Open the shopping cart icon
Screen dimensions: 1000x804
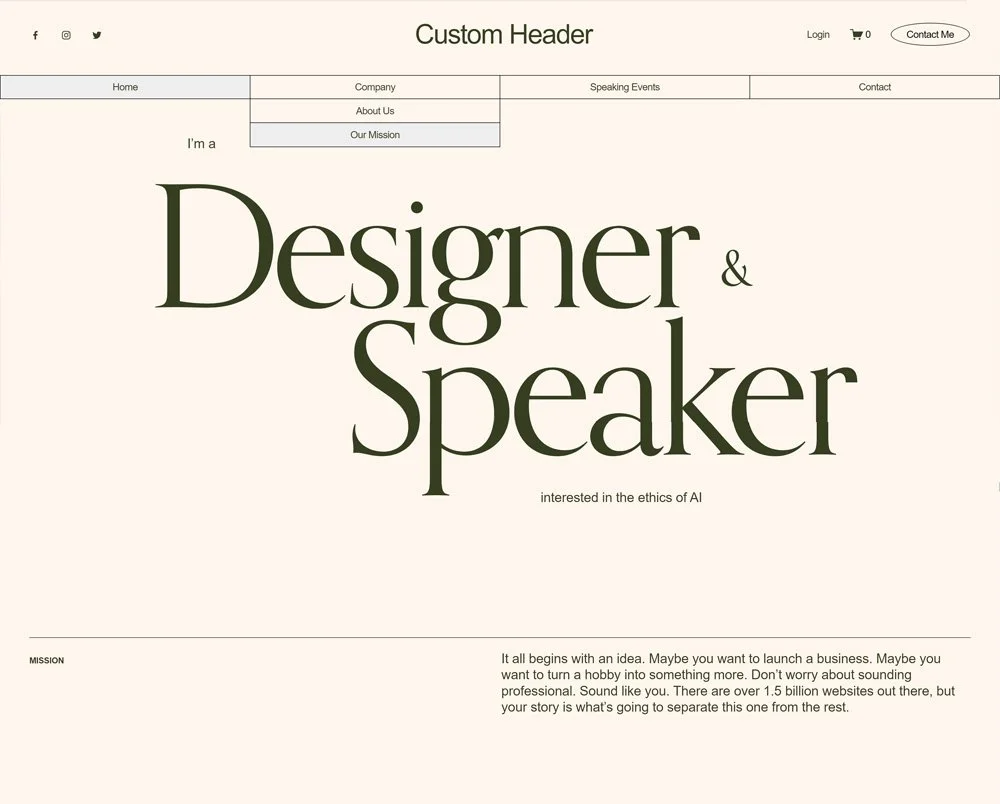[855, 34]
